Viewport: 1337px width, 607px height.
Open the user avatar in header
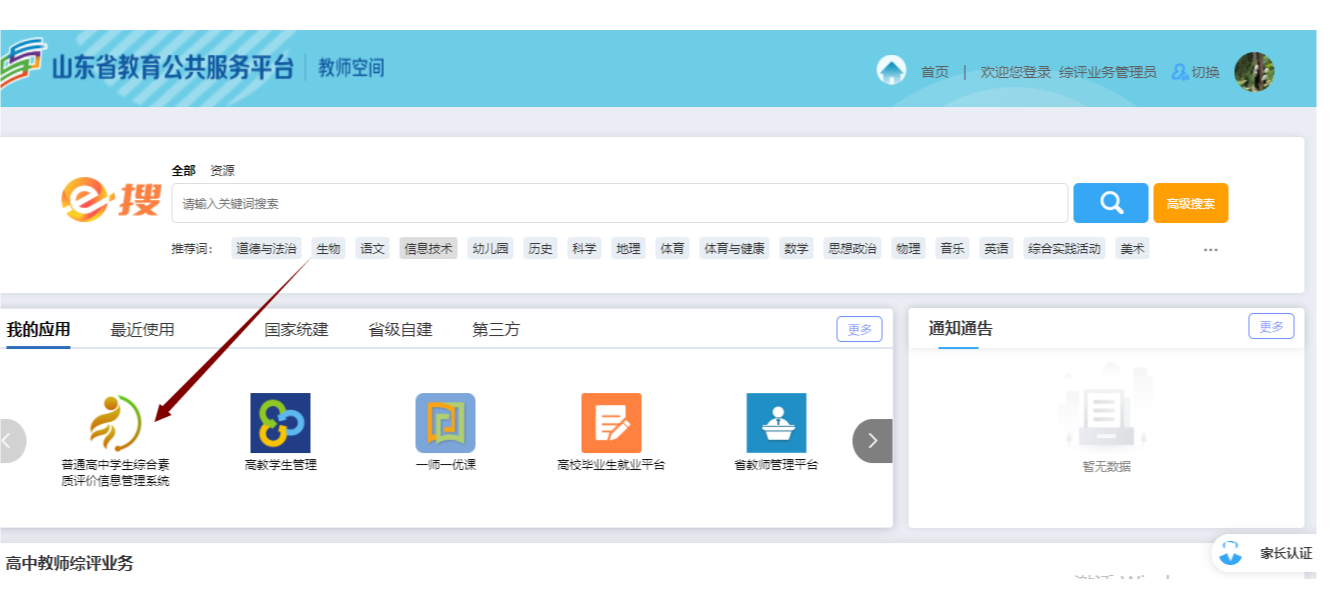click(1254, 71)
